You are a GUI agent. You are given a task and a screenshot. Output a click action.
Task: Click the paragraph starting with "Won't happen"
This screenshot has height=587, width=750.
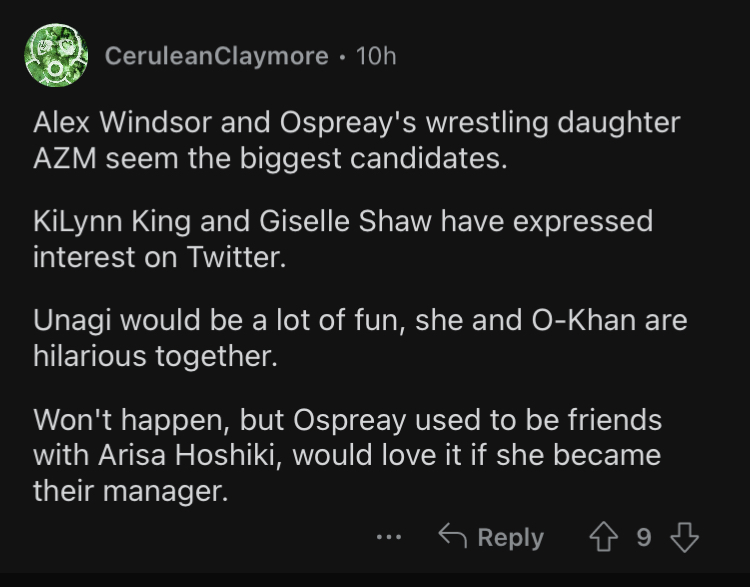[x=347, y=454]
